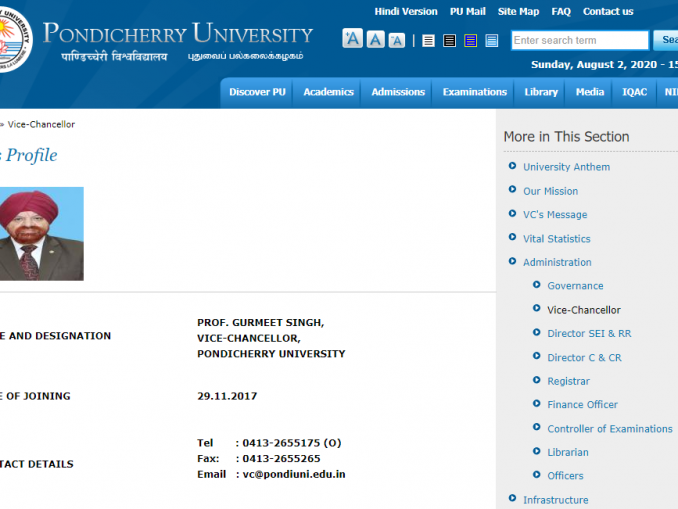Focus the Enter search term field

pyautogui.click(x=580, y=40)
